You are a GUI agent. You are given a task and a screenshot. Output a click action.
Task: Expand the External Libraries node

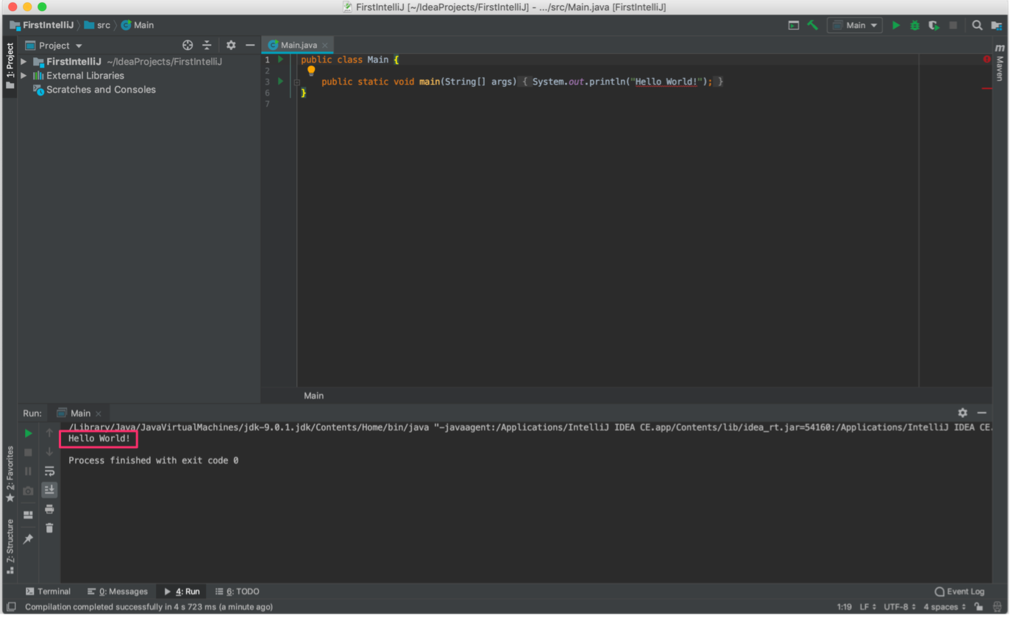point(24,76)
